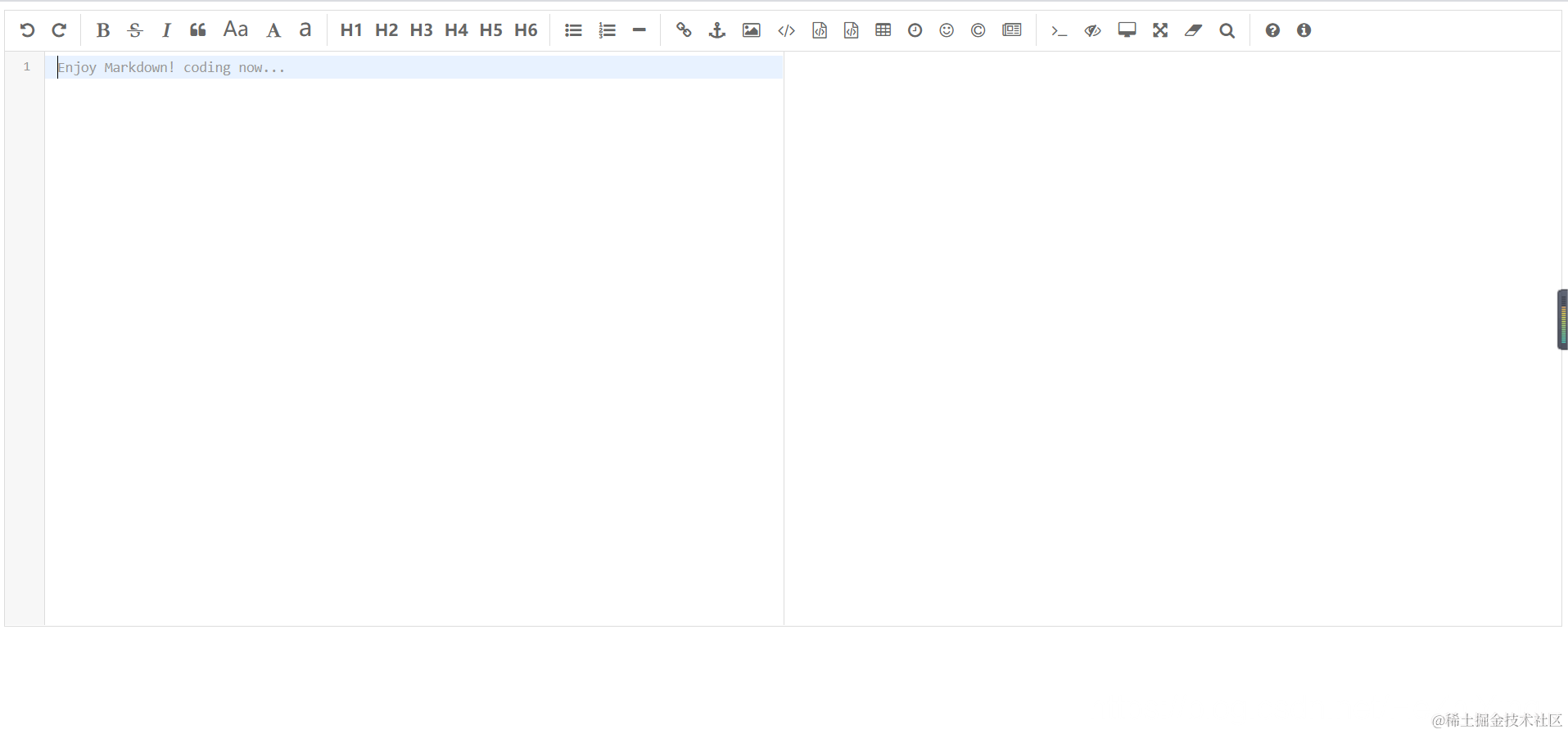Image resolution: width=1568 pixels, height=734 pixels.
Task: Toggle the live preview pane off
Action: pyautogui.click(x=1093, y=30)
